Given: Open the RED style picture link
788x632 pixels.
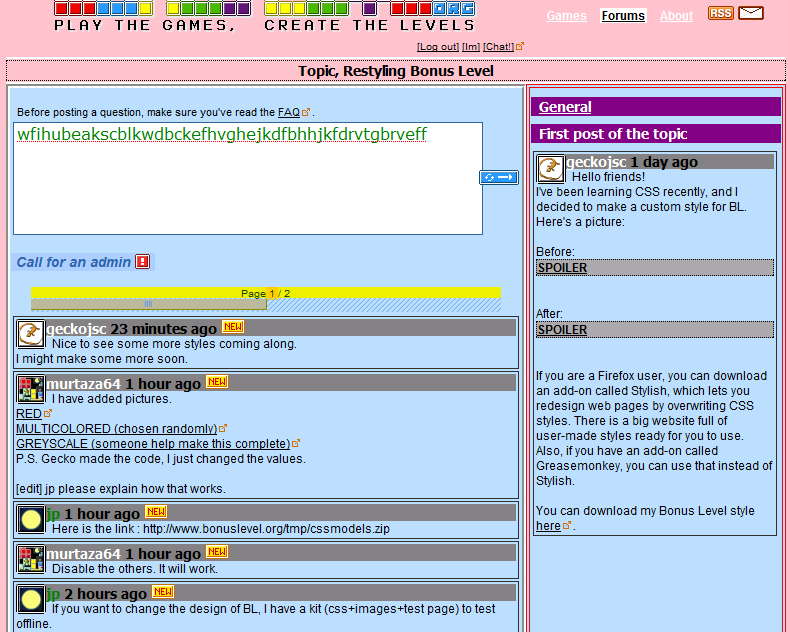Looking at the screenshot, I should [29, 414].
